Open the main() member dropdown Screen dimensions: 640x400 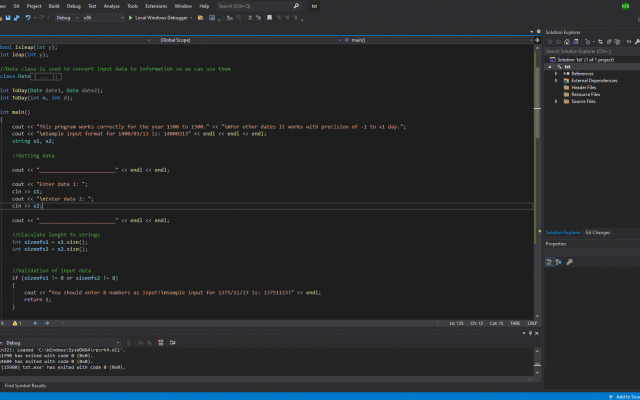click(438, 40)
